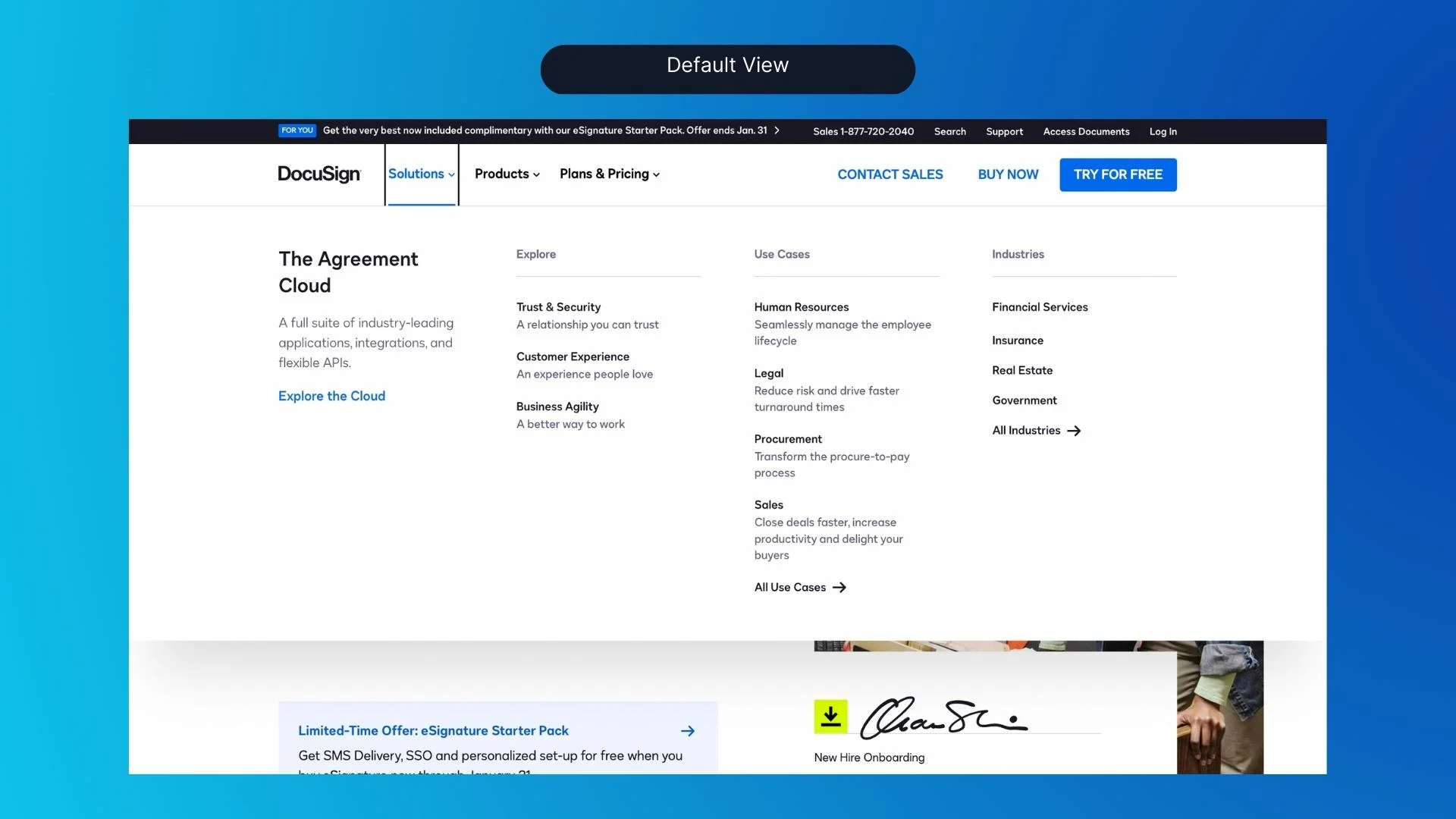Expand the Plans & Pricing dropdown
Screen dimensions: 1456x819
click(x=610, y=174)
